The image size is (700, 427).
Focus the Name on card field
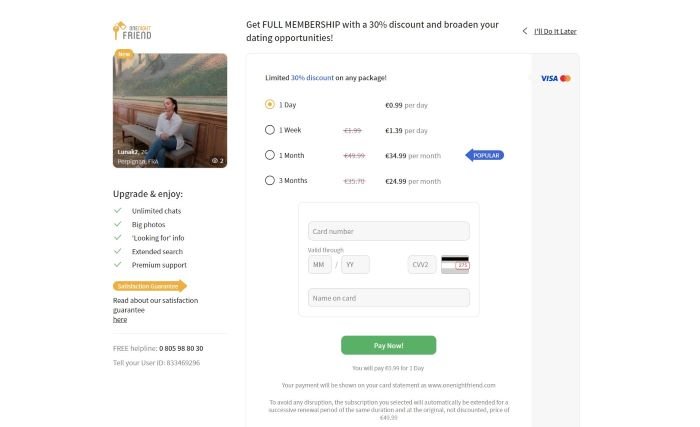click(388, 298)
